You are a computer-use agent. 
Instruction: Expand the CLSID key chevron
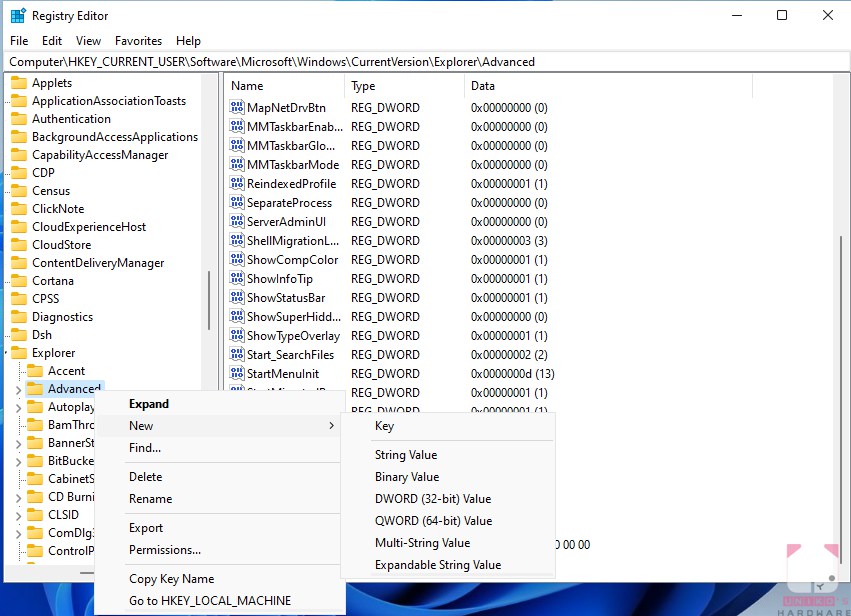[x=18, y=516]
